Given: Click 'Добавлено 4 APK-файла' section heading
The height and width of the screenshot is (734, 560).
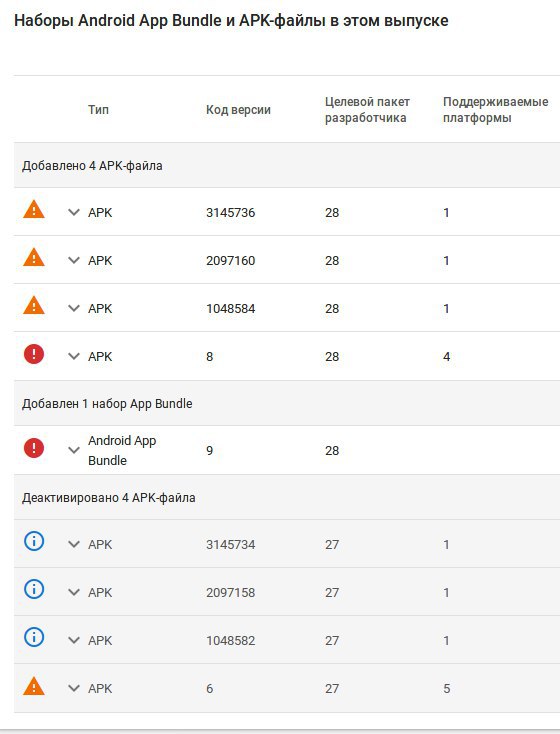Looking at the screenshot, I should (92, 166).
